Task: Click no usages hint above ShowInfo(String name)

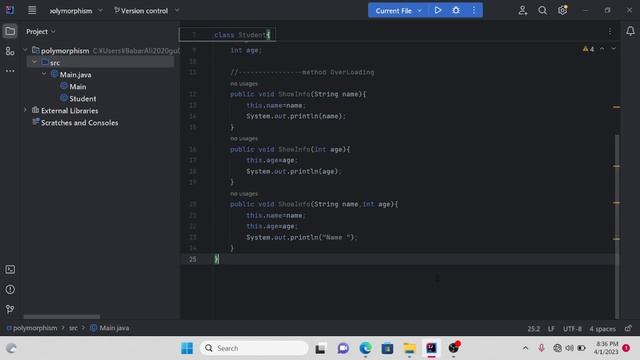Action: point(244,84)
